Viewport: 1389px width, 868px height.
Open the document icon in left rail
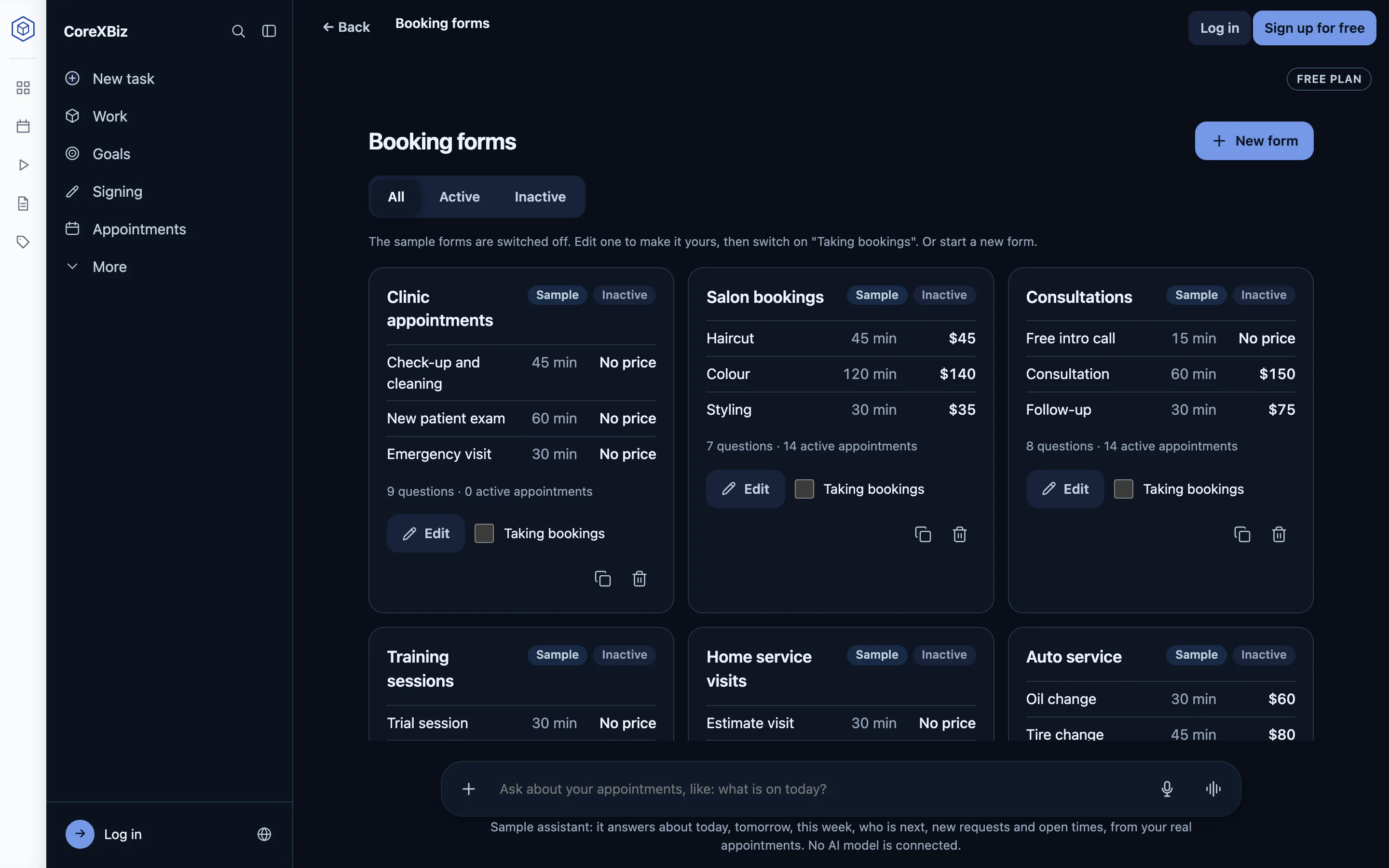(x=23, y=203)
